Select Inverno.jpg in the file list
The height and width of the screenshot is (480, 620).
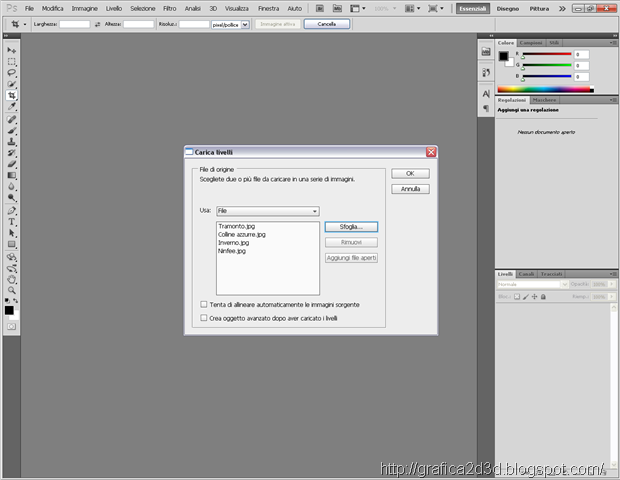(233, 243)
